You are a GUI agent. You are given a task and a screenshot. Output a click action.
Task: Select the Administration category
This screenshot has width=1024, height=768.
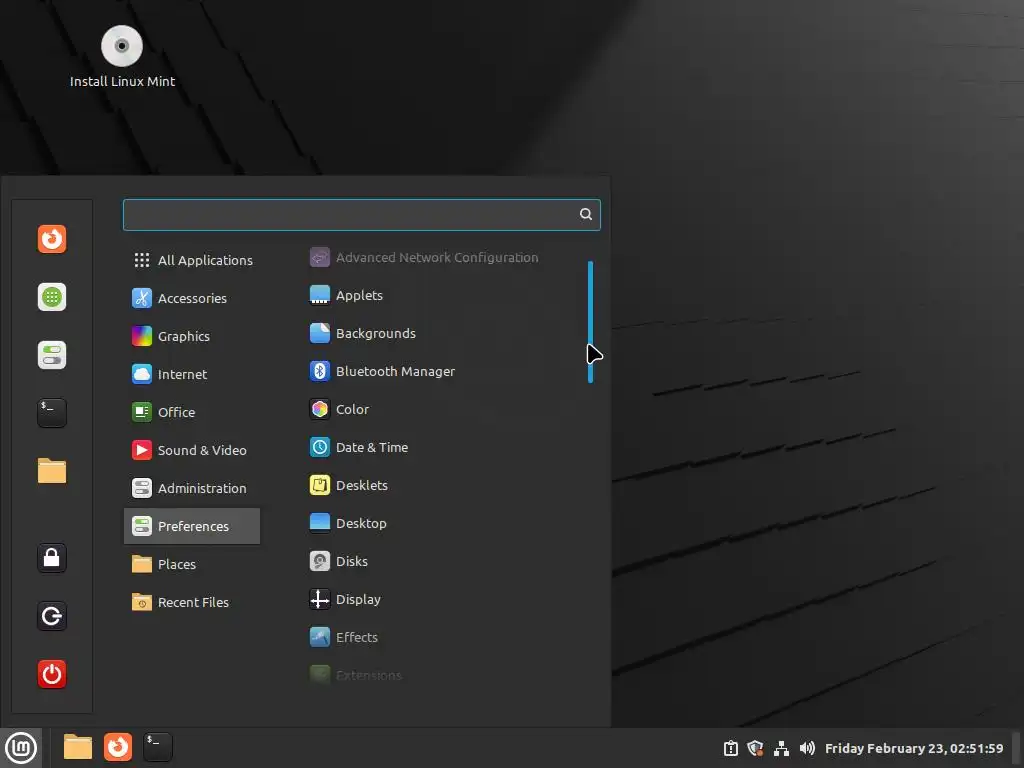(192, 488)
